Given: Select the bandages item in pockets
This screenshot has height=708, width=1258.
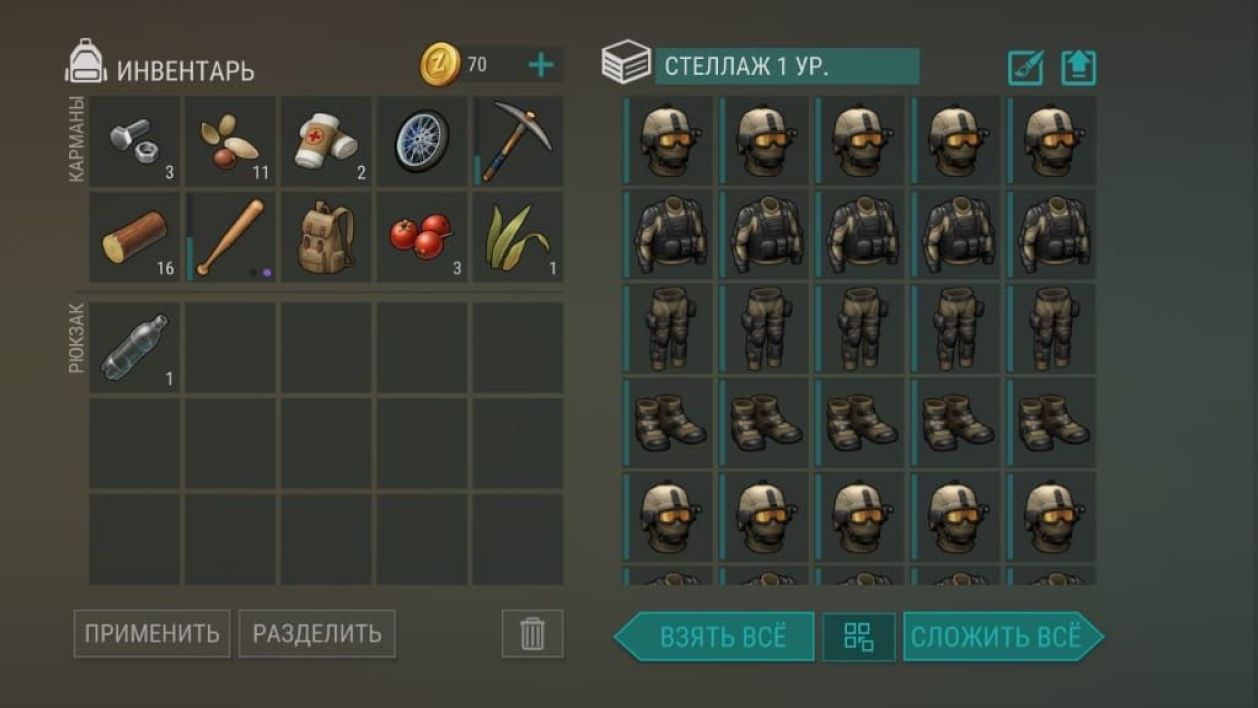Looking at the screenshot, I should [x=326, y=141].
